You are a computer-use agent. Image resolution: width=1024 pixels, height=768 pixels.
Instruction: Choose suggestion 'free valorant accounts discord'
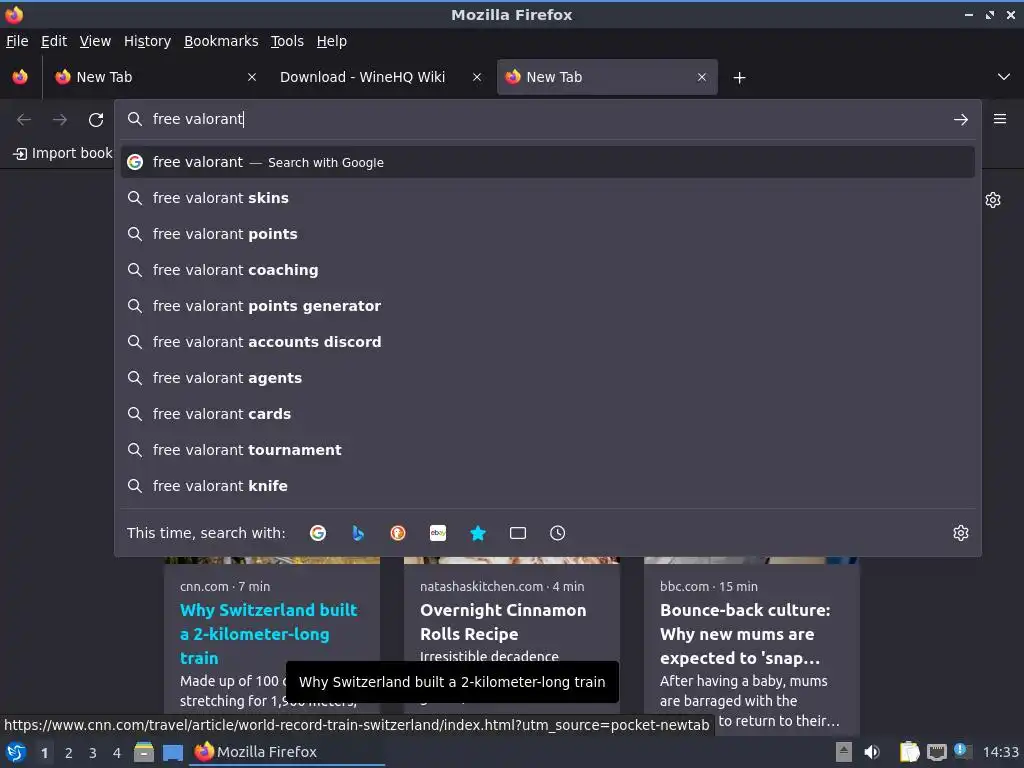coord(547,342)
